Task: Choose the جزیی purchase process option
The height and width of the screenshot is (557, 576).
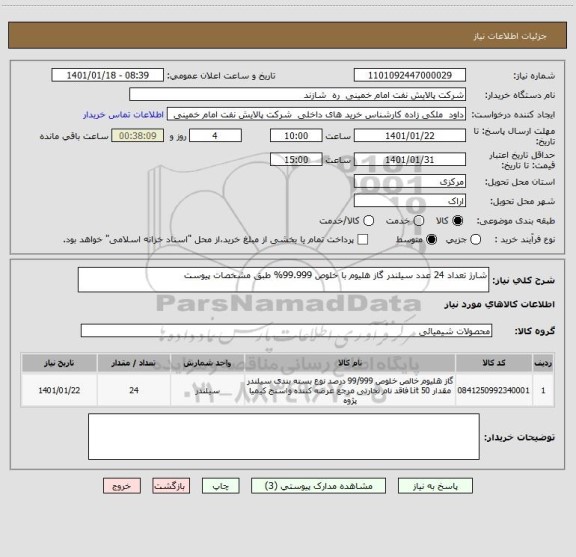Action: tap(475, 240)
